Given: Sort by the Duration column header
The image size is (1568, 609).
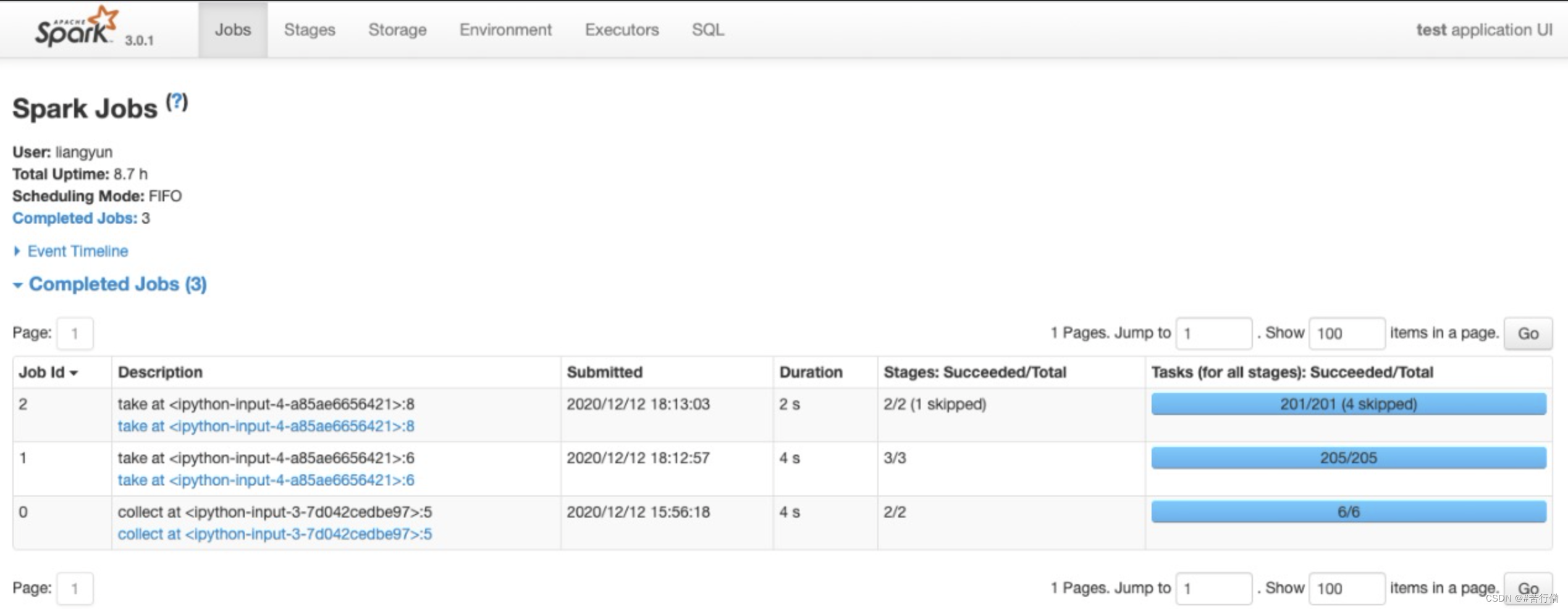Looking at the screenshot, I should click(811, 372).
